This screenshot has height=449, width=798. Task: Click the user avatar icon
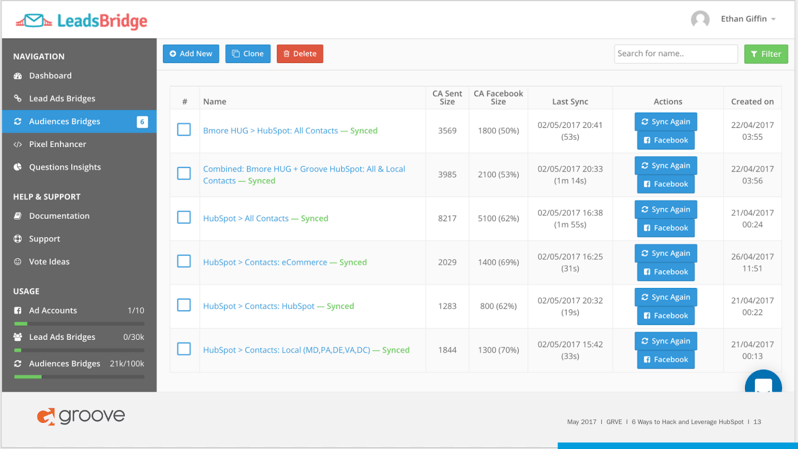700,19
